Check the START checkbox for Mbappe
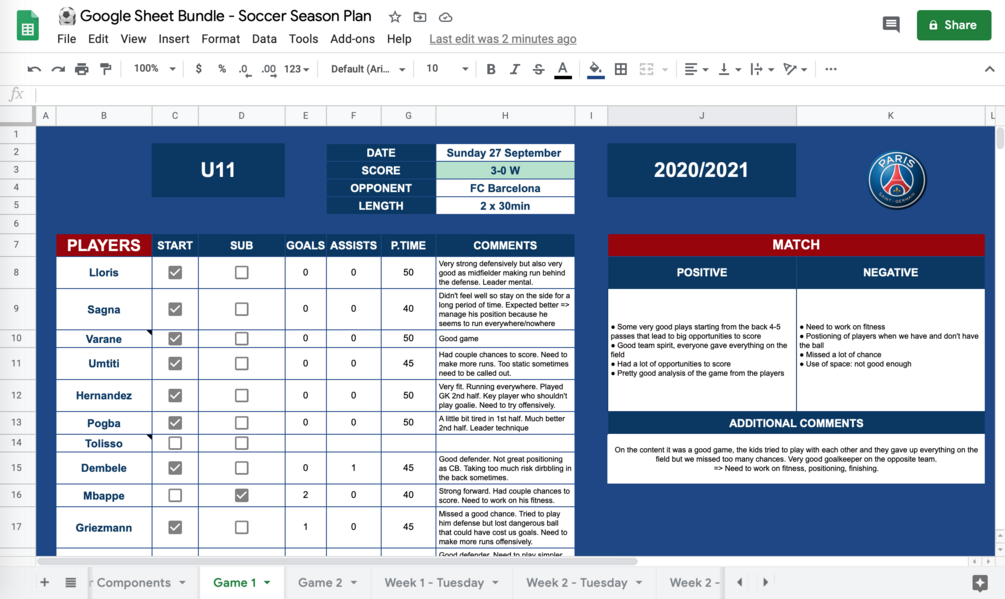Screen dimensions: 1005x599 (175, 495)
